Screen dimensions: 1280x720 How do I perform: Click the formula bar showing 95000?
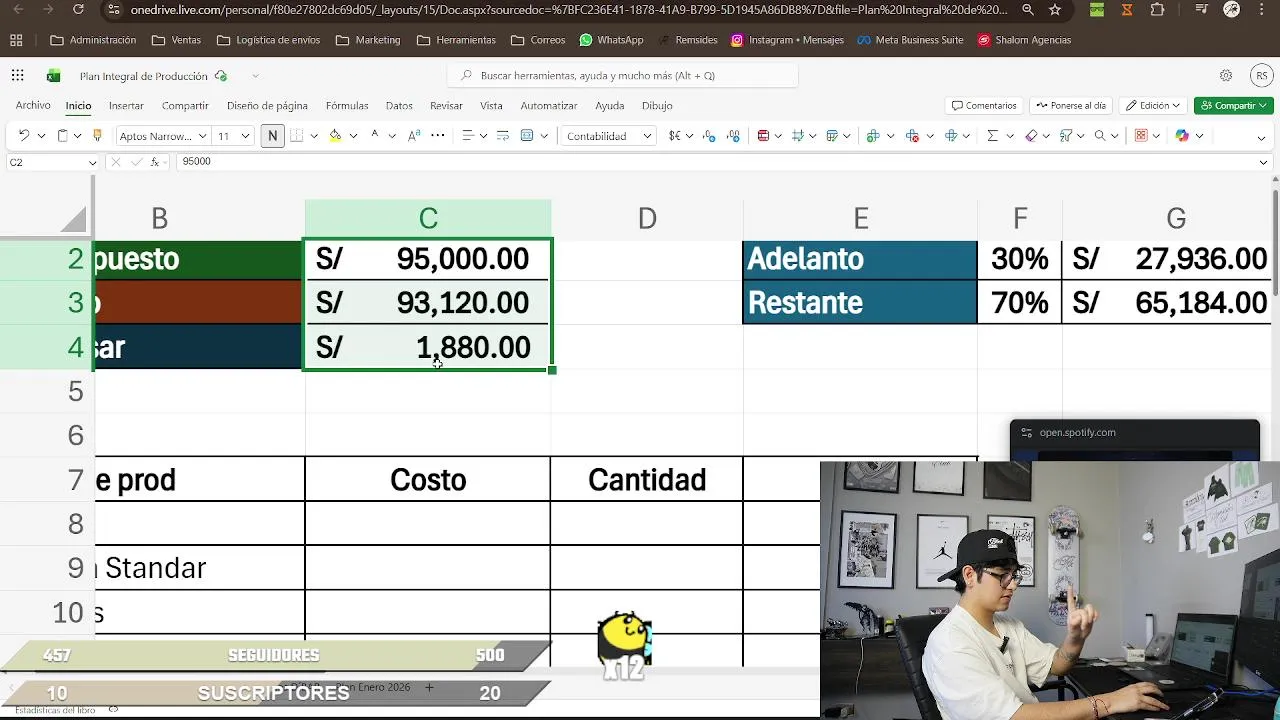[715, 162]
